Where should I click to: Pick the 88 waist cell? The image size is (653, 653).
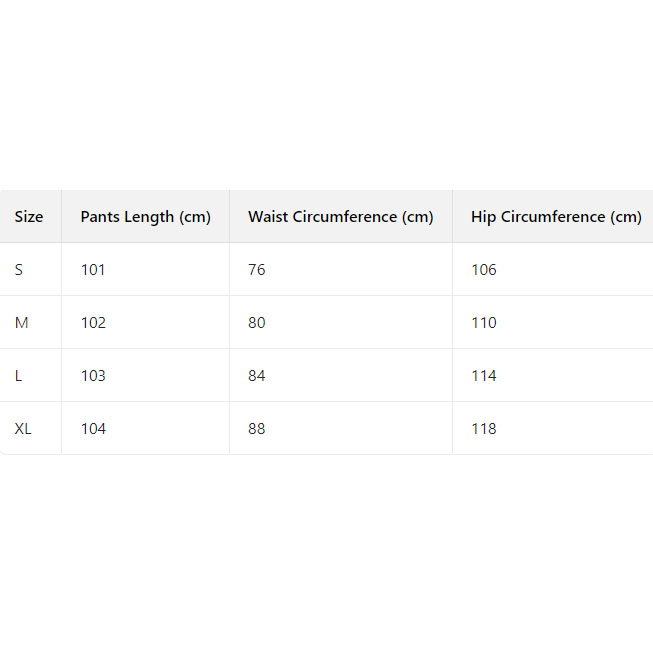[257, 429]
